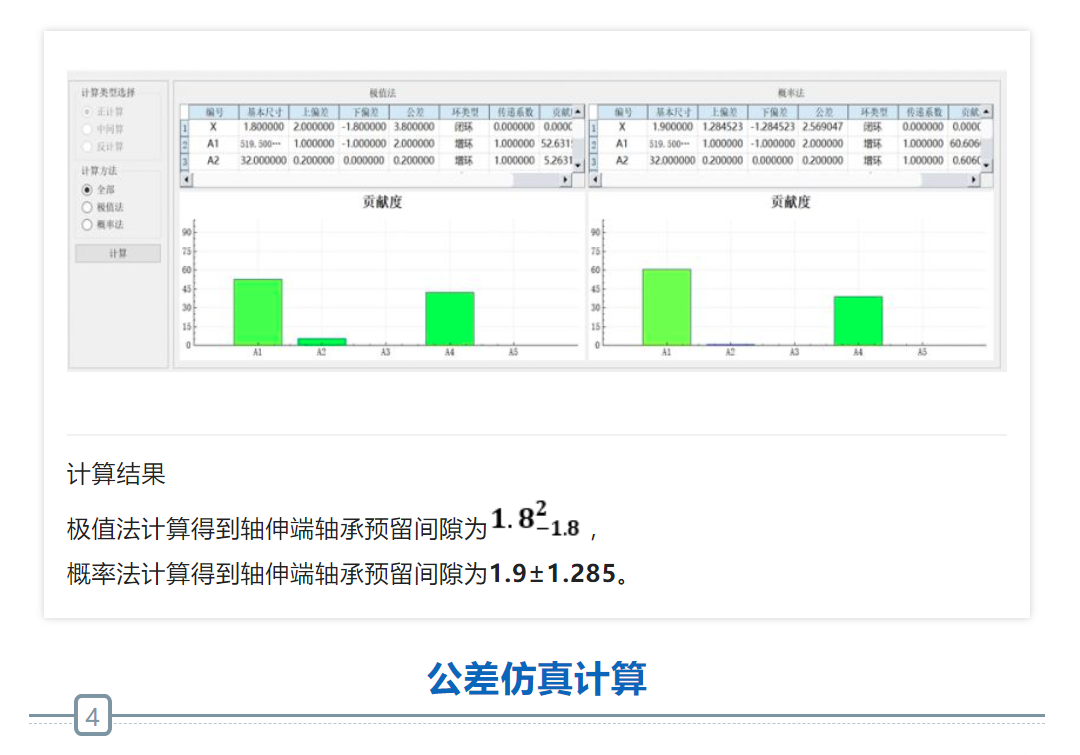
Task: Click the A2 bar in the left 贡献度 chart
Action: [x=322, y=342]
